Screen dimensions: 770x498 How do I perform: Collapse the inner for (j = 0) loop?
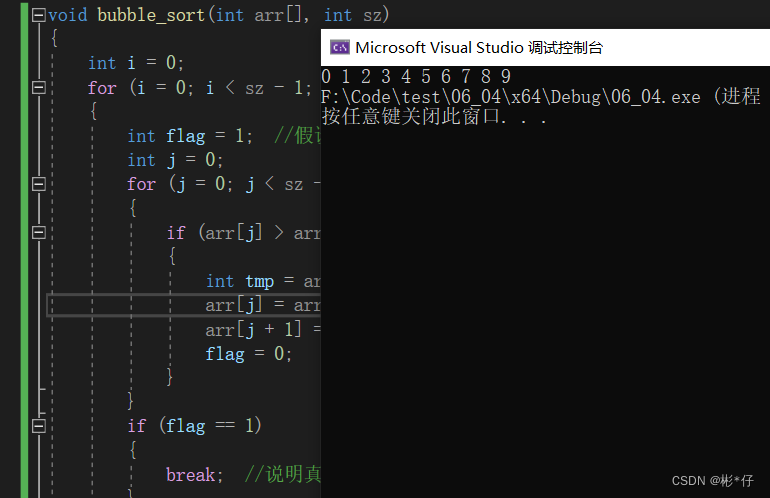coord(39,184)
